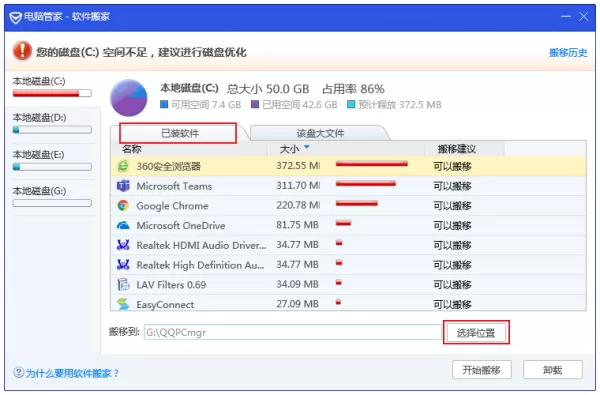Click the Microsoft Teams app icon
Image resolution: width=600 pixels, height=395 pixels.
point(123,186)
